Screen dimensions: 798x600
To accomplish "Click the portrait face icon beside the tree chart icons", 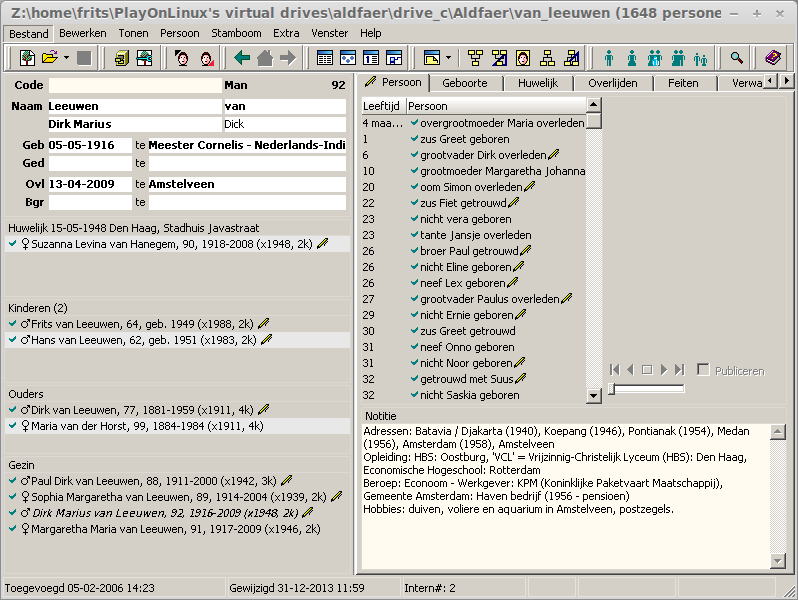I will (x=523, y=58).
